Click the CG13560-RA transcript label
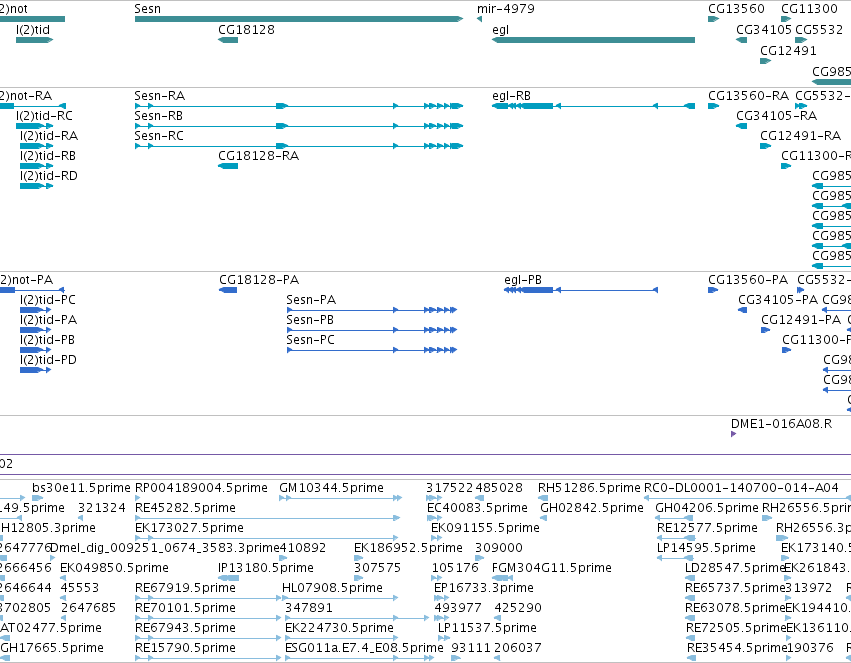Image resolution: width=851 pixels, height=663 pixels. (748, 96)
